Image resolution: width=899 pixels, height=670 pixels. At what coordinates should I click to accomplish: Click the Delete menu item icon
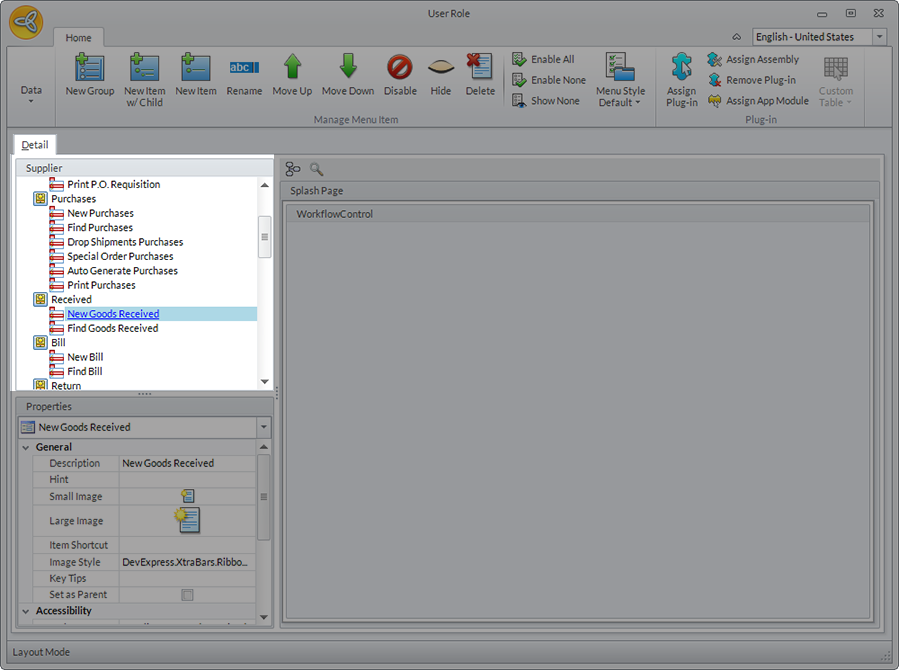click(480, 68)
